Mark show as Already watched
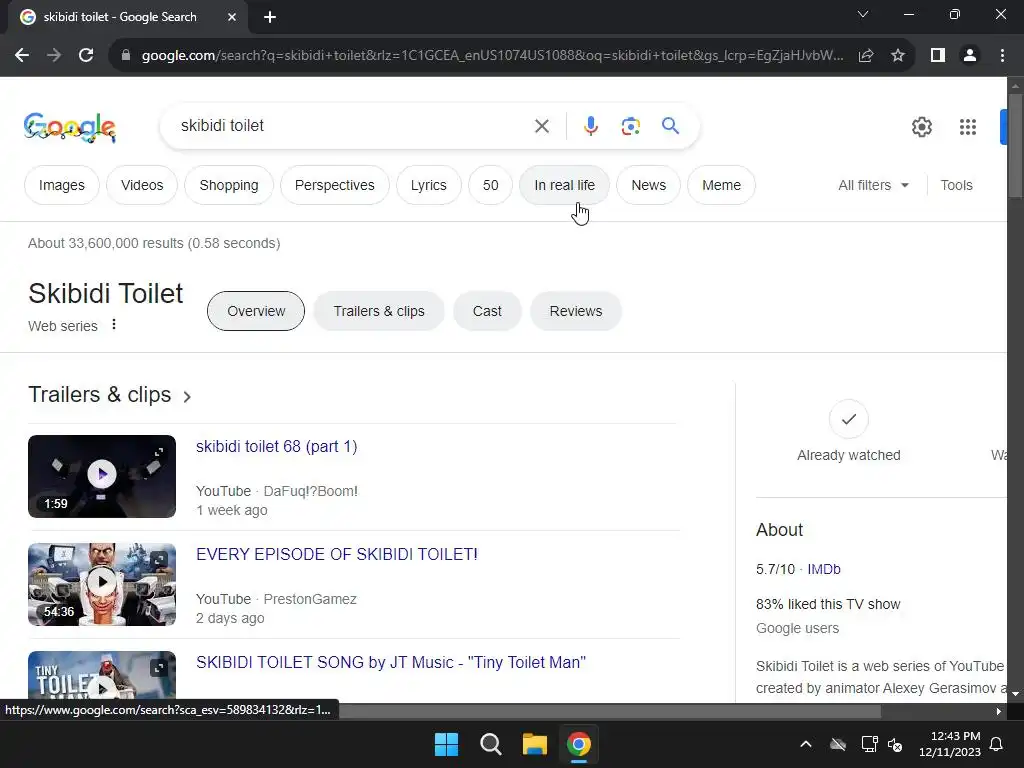This screenshot has width=1024, height=768. pyautogui.click(x=848, y=419)
